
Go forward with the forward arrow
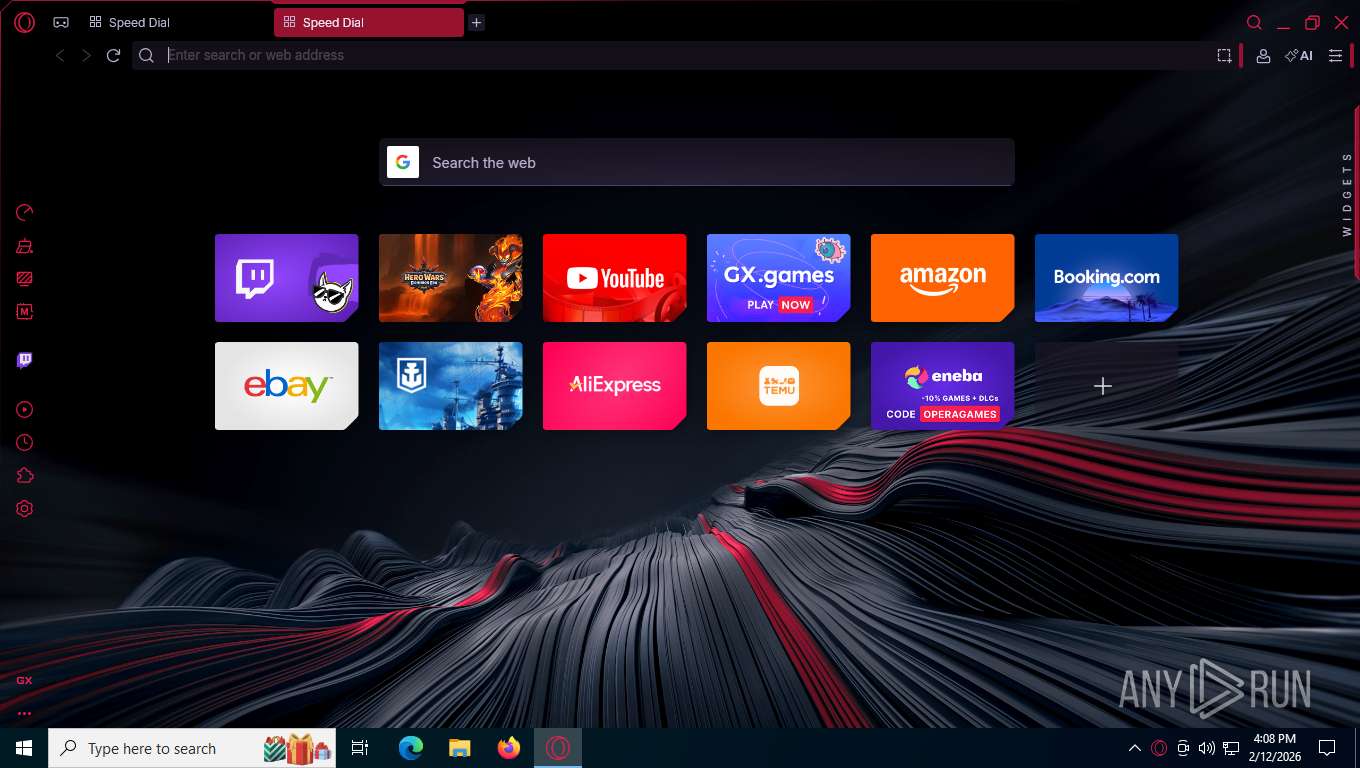87,56
